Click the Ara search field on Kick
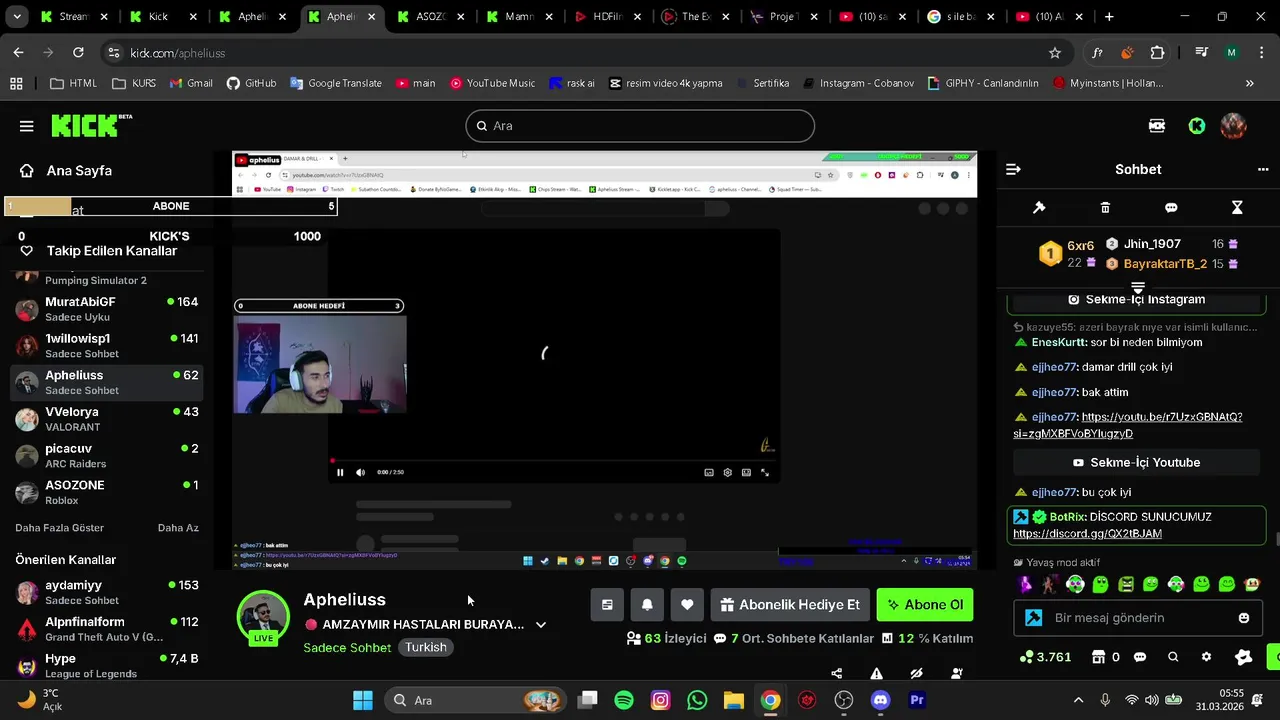 [640, 126]
